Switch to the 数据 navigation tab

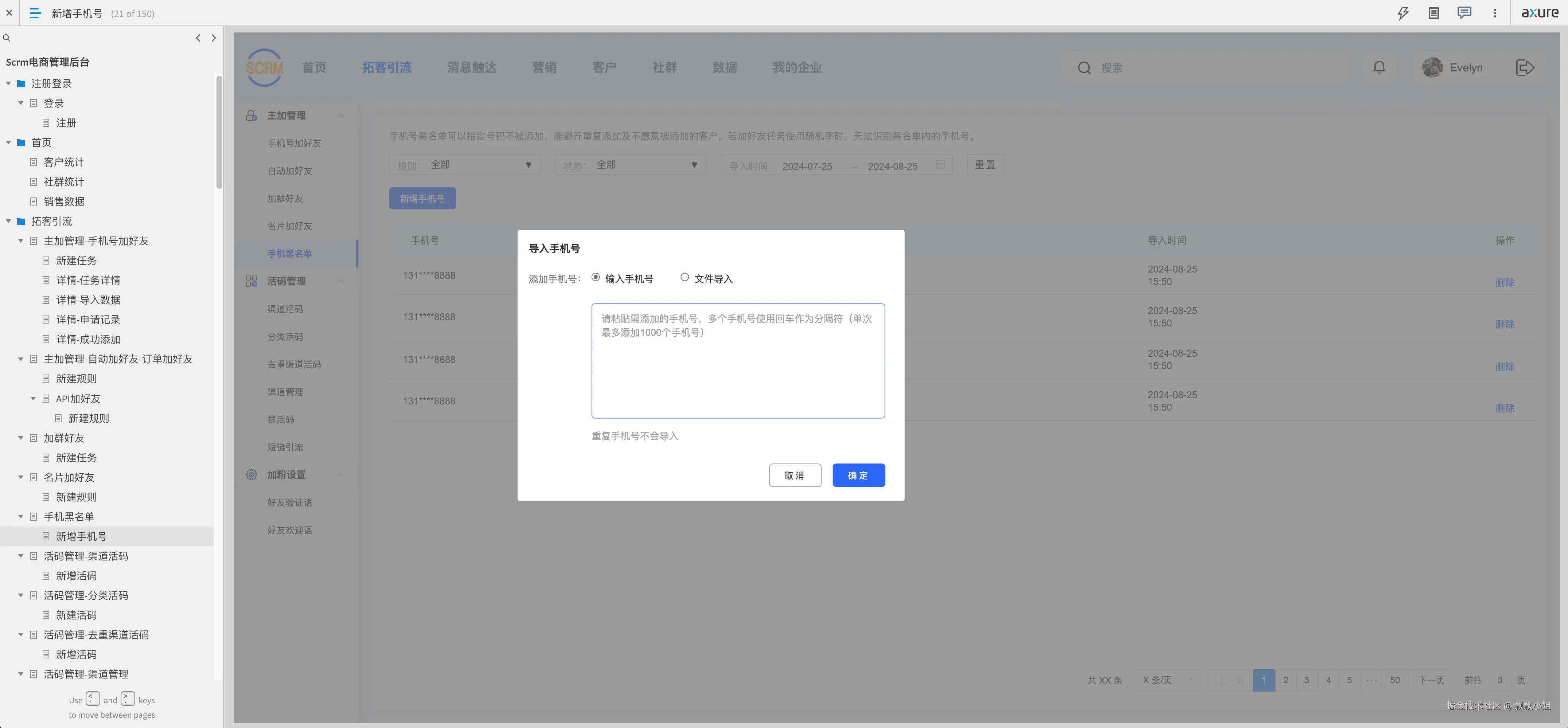click(724, 67)
